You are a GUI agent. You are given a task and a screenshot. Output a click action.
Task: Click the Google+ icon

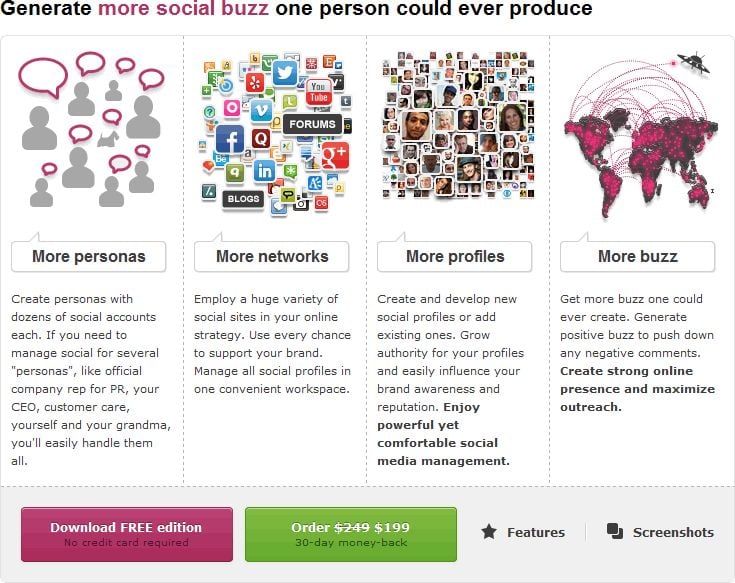point(335,156)
